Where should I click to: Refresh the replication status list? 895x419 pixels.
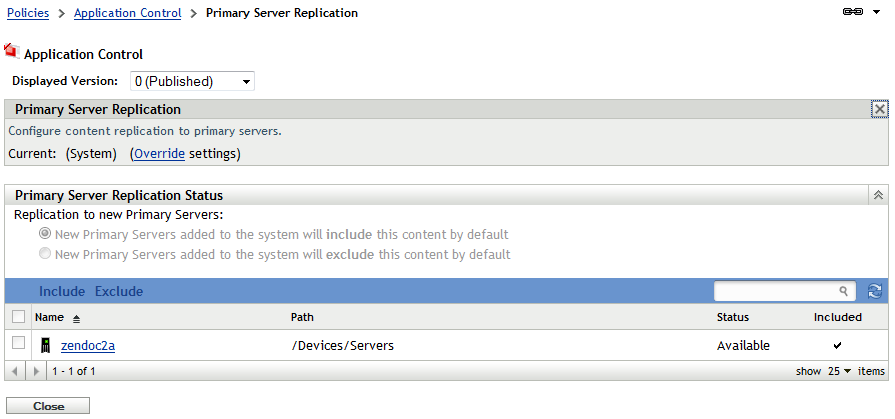(875, 291)
